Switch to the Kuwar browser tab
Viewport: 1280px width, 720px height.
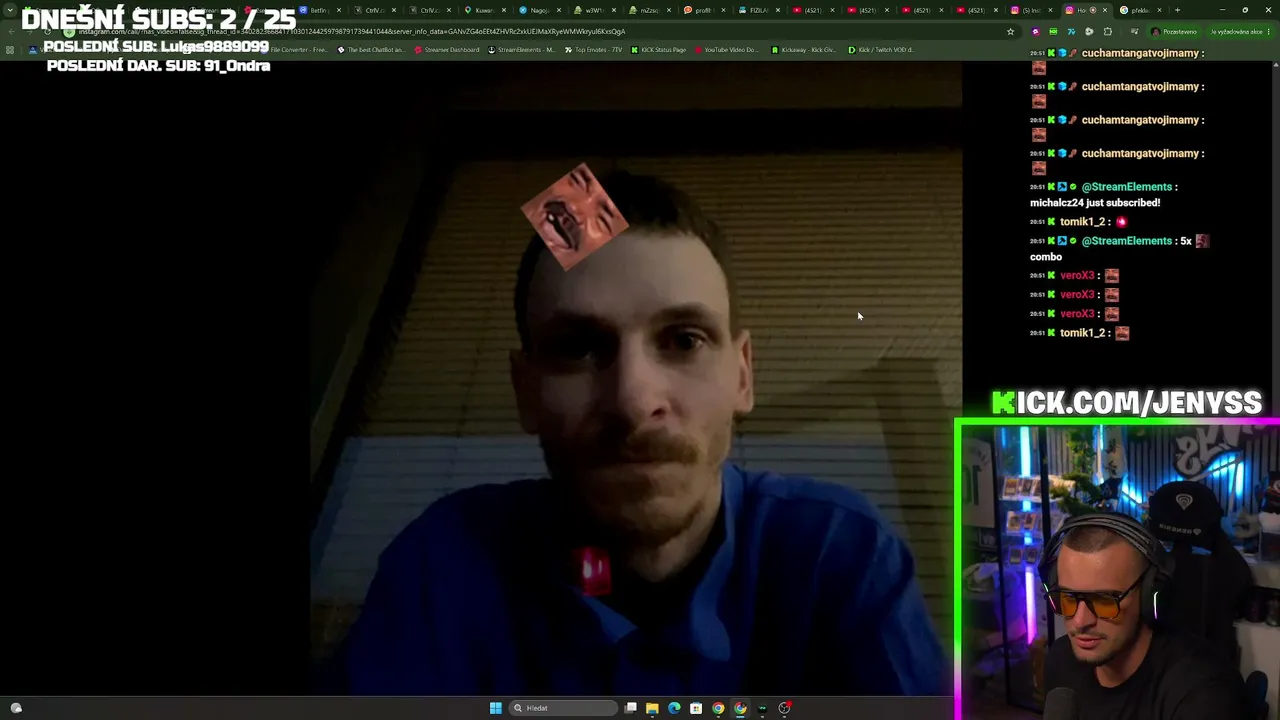click(x=485, y=10)
